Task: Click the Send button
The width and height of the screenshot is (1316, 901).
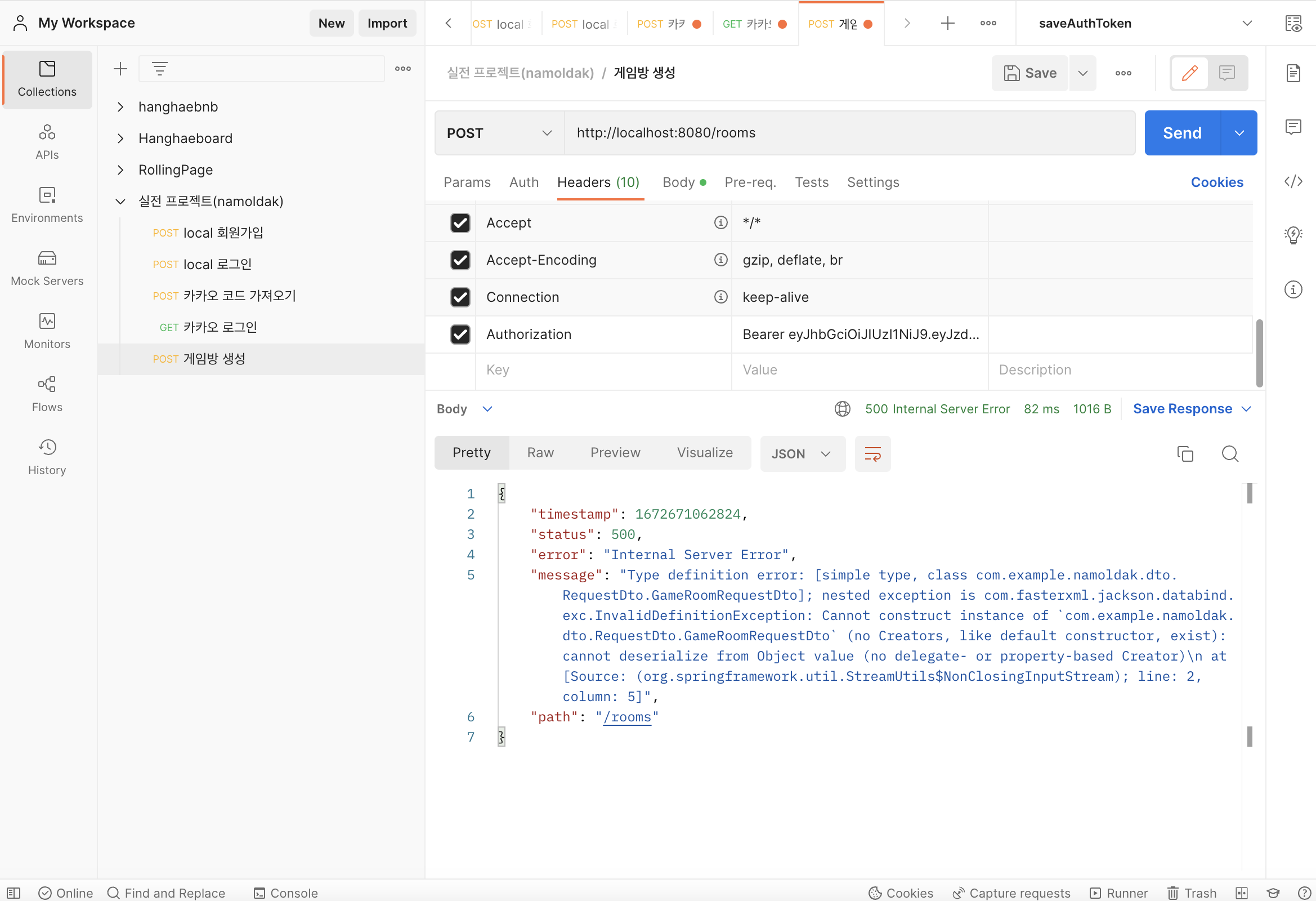Action: click(1181, 133)
